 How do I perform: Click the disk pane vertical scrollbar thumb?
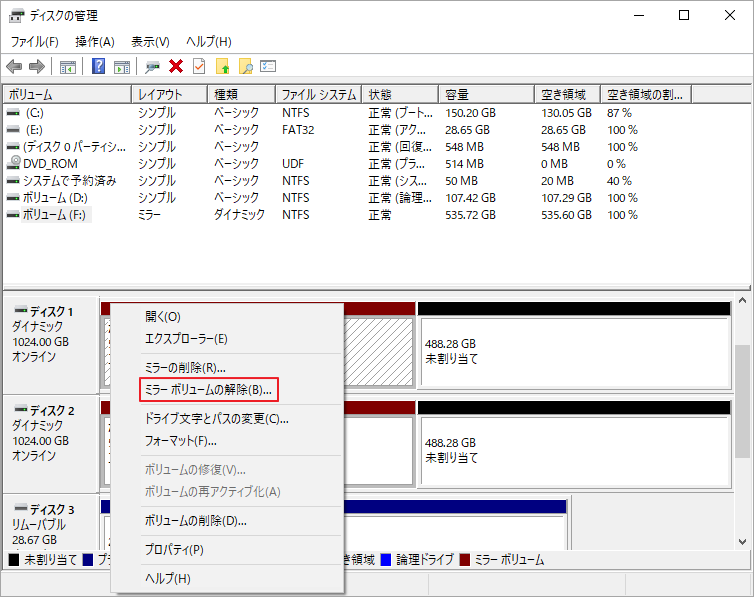pos(742,401)
